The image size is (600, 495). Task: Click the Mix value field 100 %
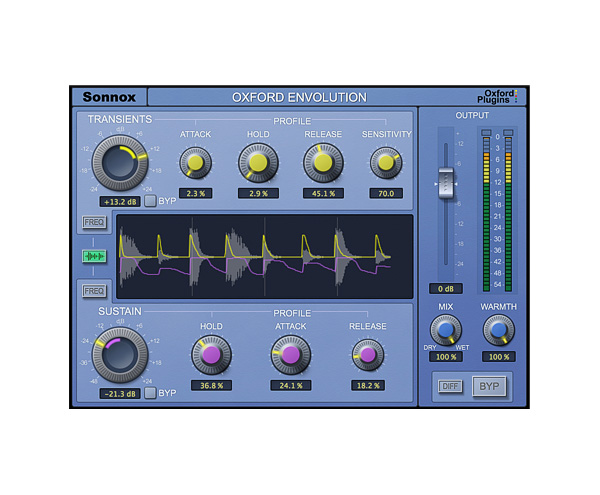(x=446, y=357)
